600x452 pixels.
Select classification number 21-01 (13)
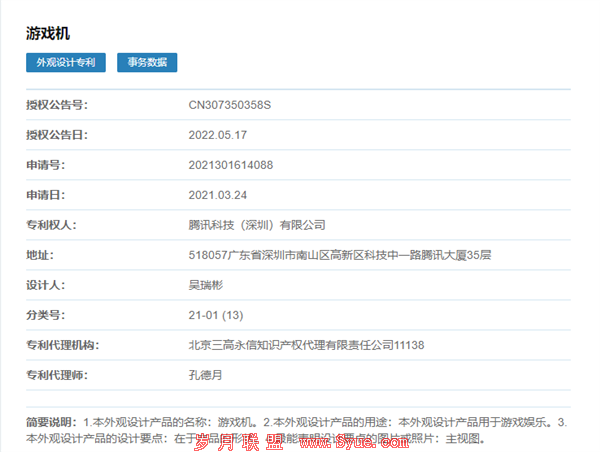(216, 315)
